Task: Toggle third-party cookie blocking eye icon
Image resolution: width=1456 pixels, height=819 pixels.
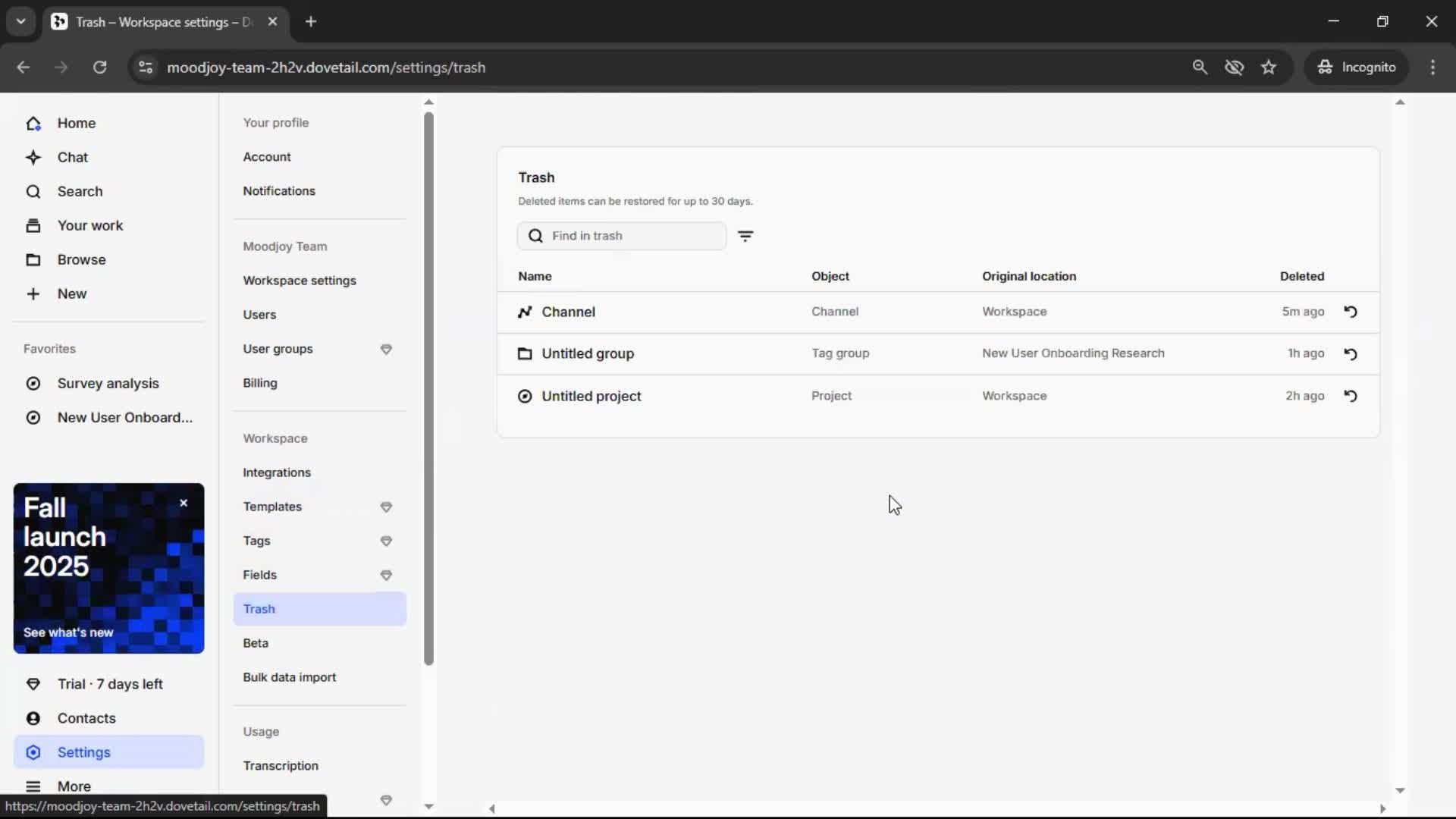Action: pyautogui.click(x=1234, y=67)
